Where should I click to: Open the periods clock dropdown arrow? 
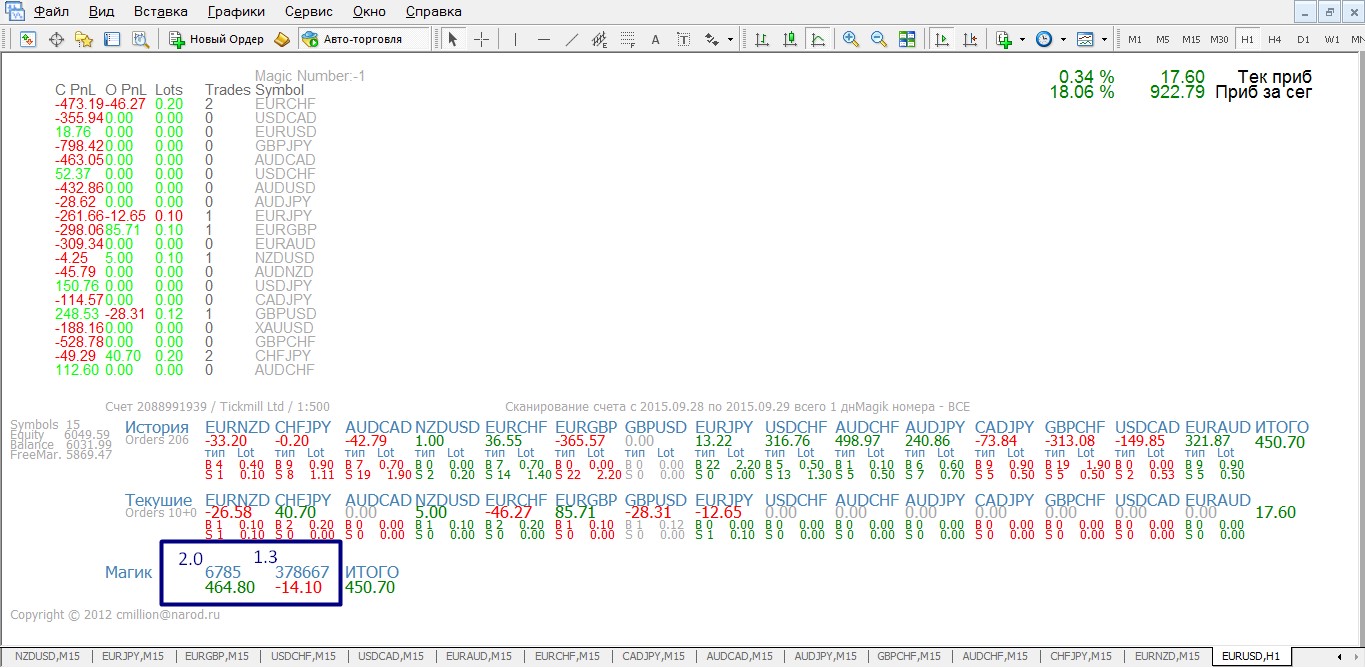(1063, 39)
